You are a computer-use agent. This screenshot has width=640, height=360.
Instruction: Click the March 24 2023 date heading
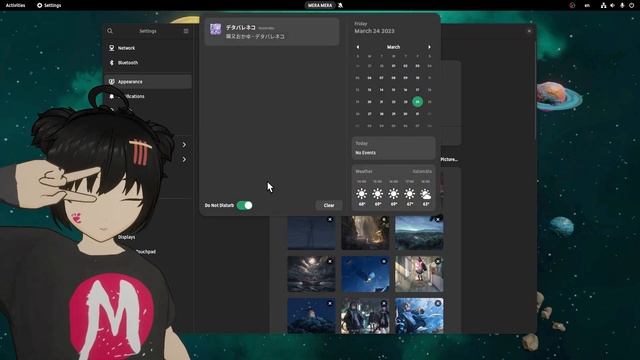374,31
